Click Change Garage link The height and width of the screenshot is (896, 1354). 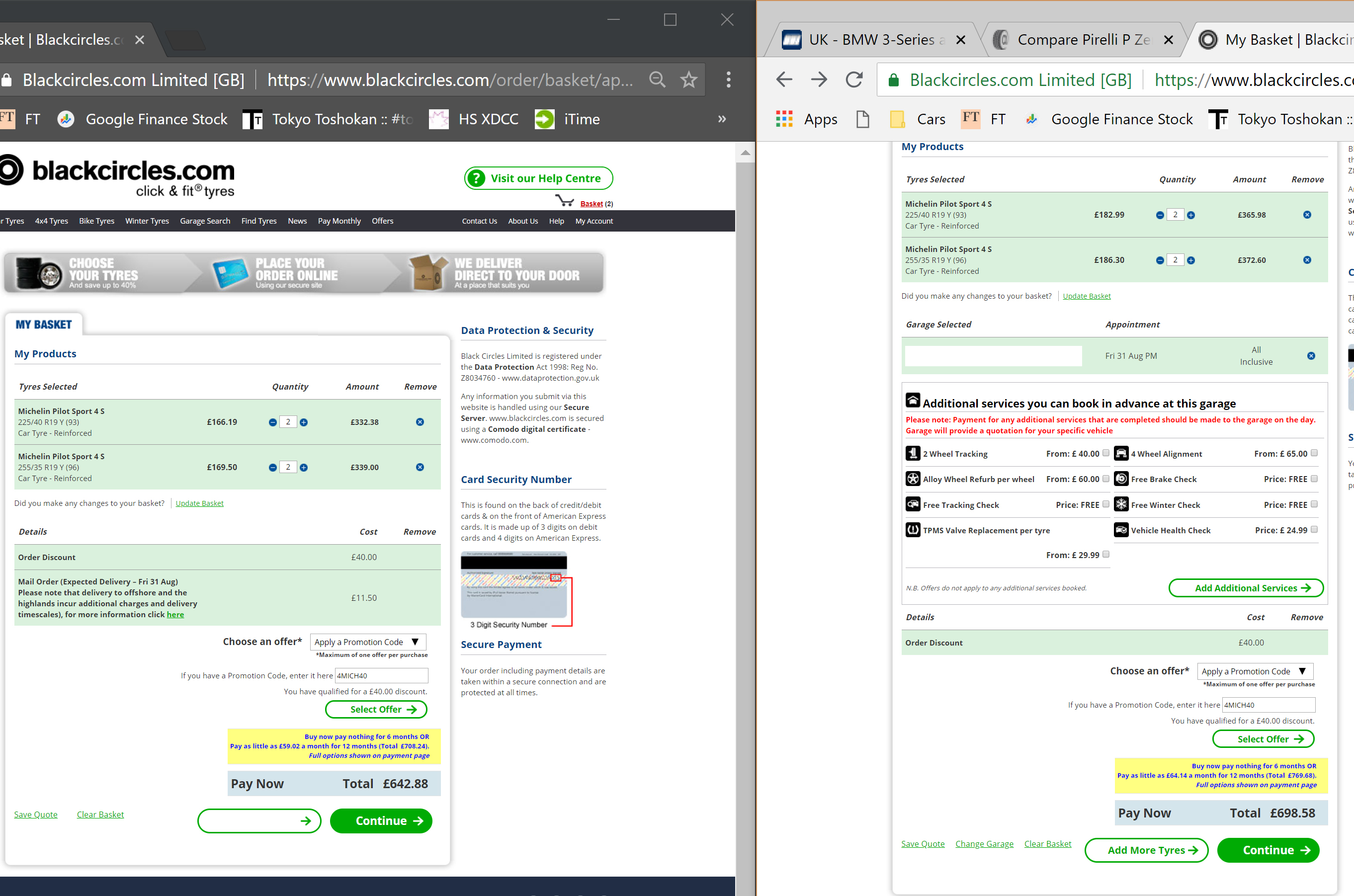(x=984, y=844)
